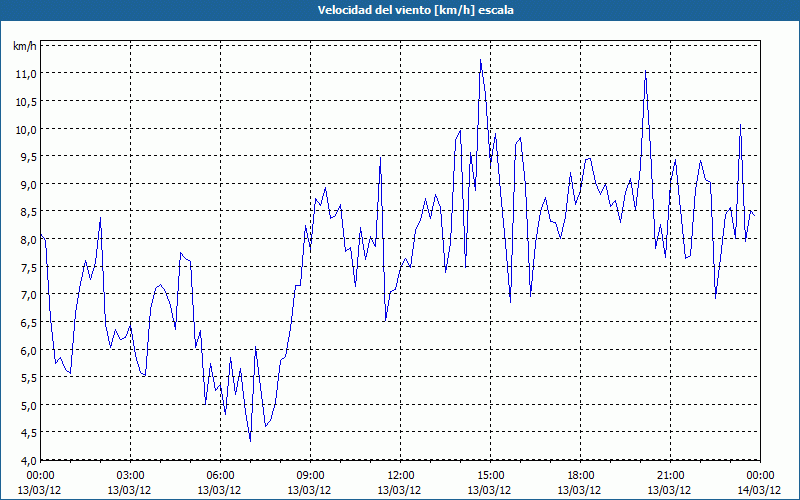The width and height of the screenshot is (800, 500).
Task: Click the 06:00 time axis label
Action: [x=220, y=476]
